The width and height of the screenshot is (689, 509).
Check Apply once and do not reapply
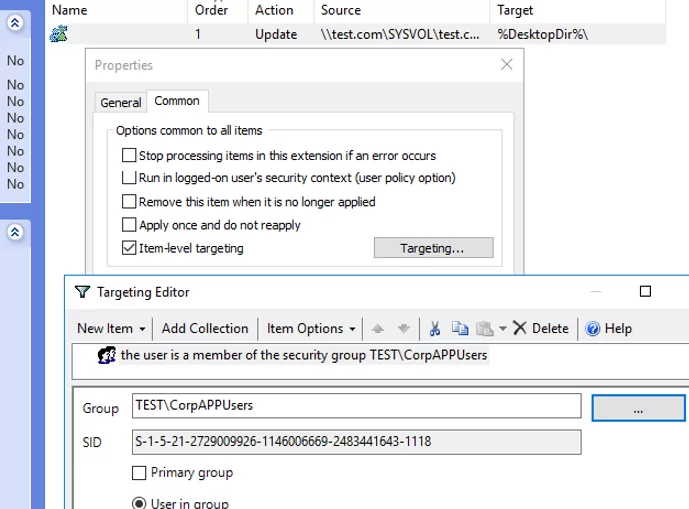[x=129, y=225]
